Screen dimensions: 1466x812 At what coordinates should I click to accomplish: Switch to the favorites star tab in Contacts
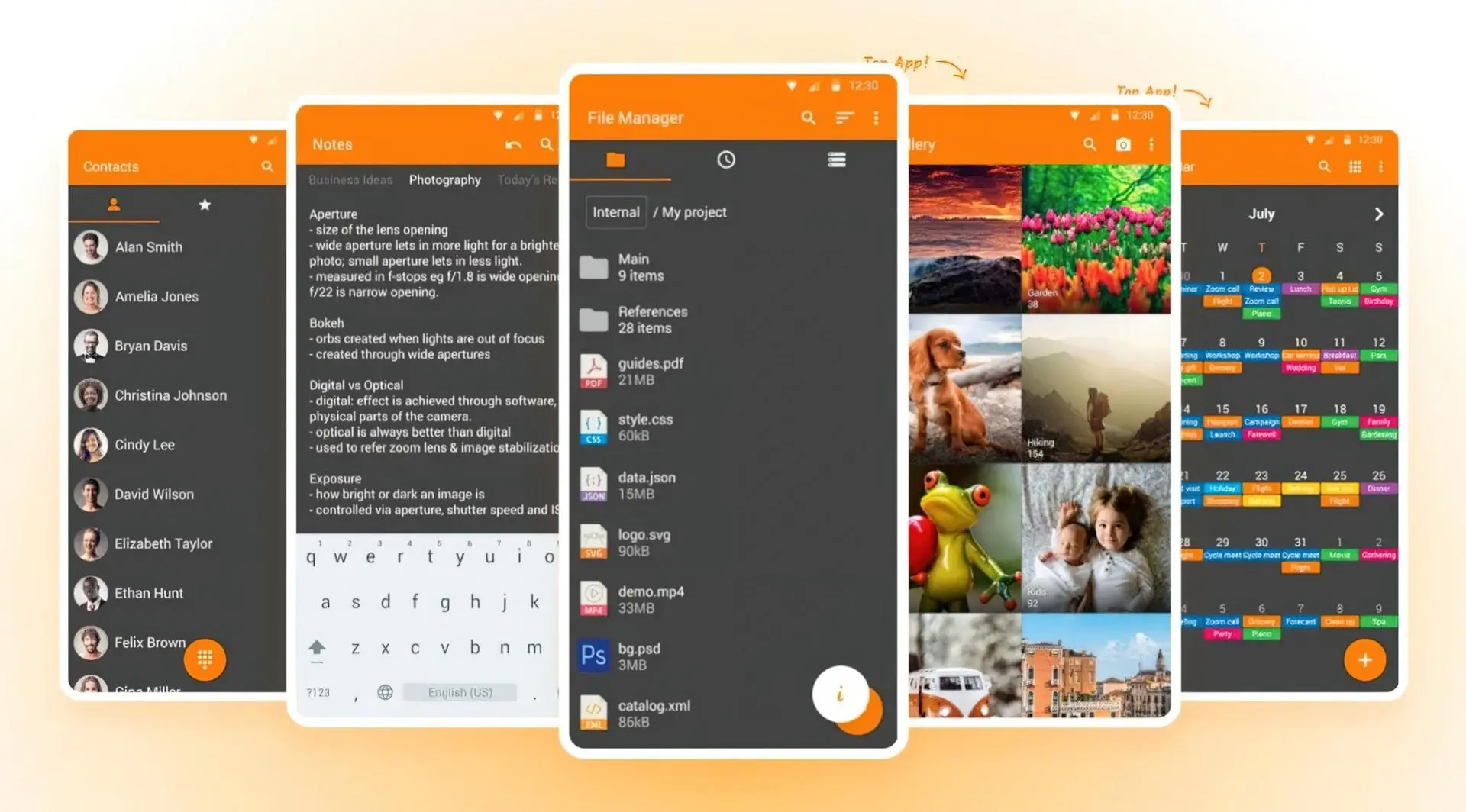click(x=205, y=205)
